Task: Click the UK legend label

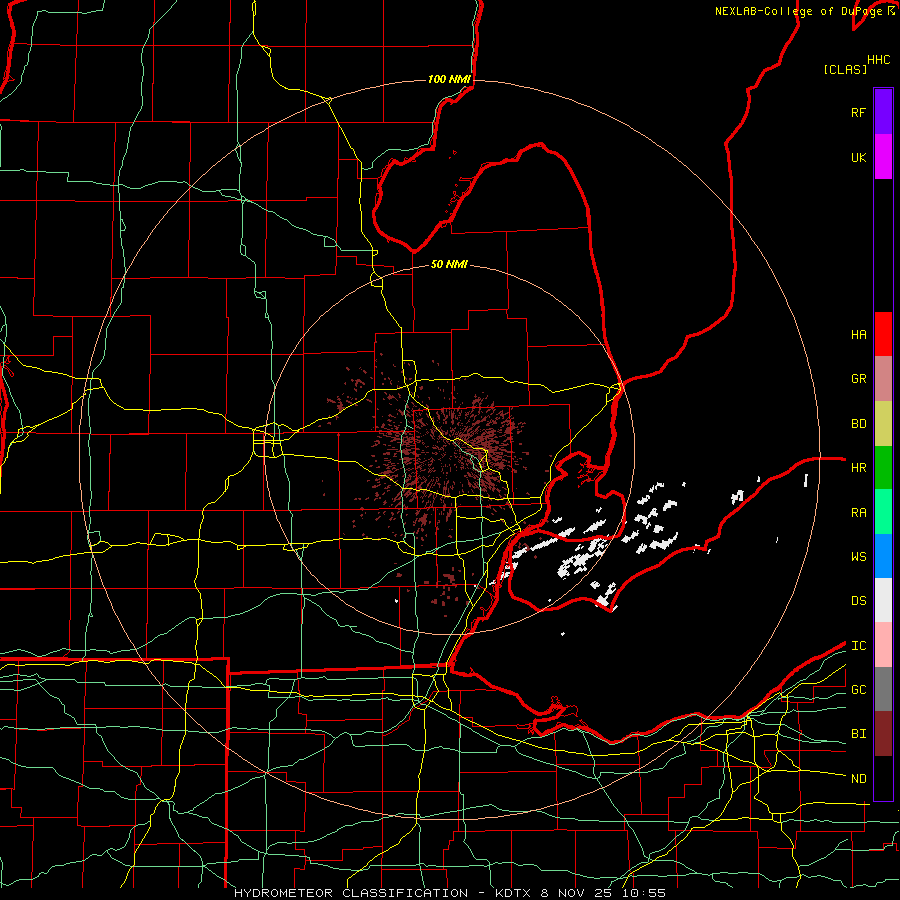Action: click(858, 158)
